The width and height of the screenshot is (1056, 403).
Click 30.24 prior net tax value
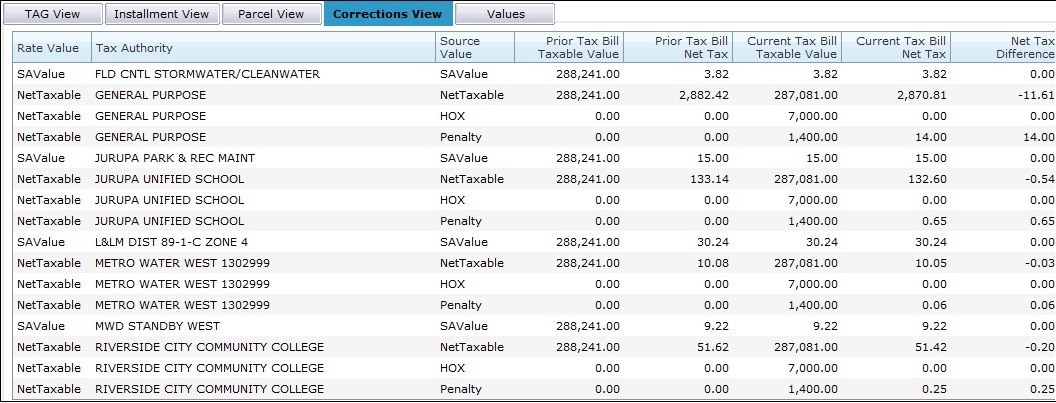713,242
